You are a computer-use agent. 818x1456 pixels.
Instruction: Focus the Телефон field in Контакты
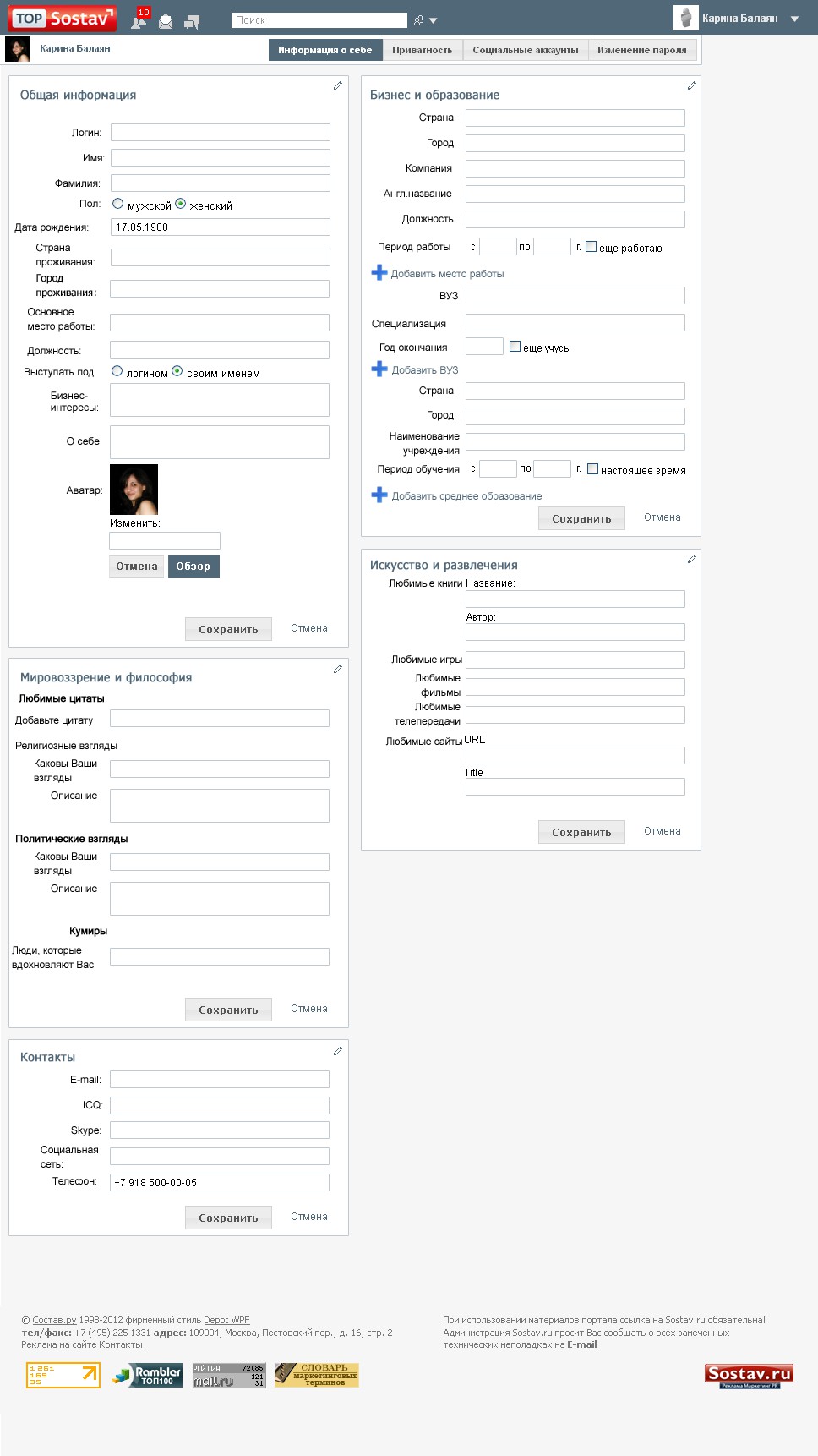(220, 1183)
